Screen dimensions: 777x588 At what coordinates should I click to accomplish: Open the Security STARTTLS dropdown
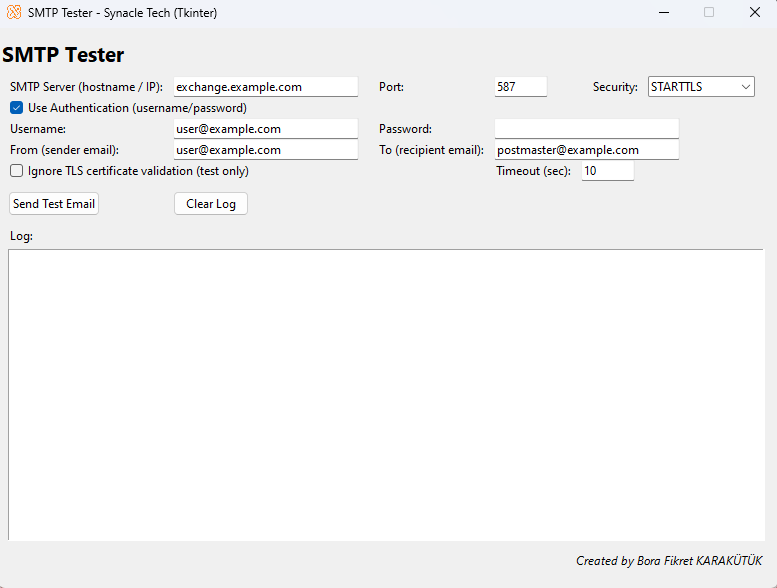(x=701, y=87)
